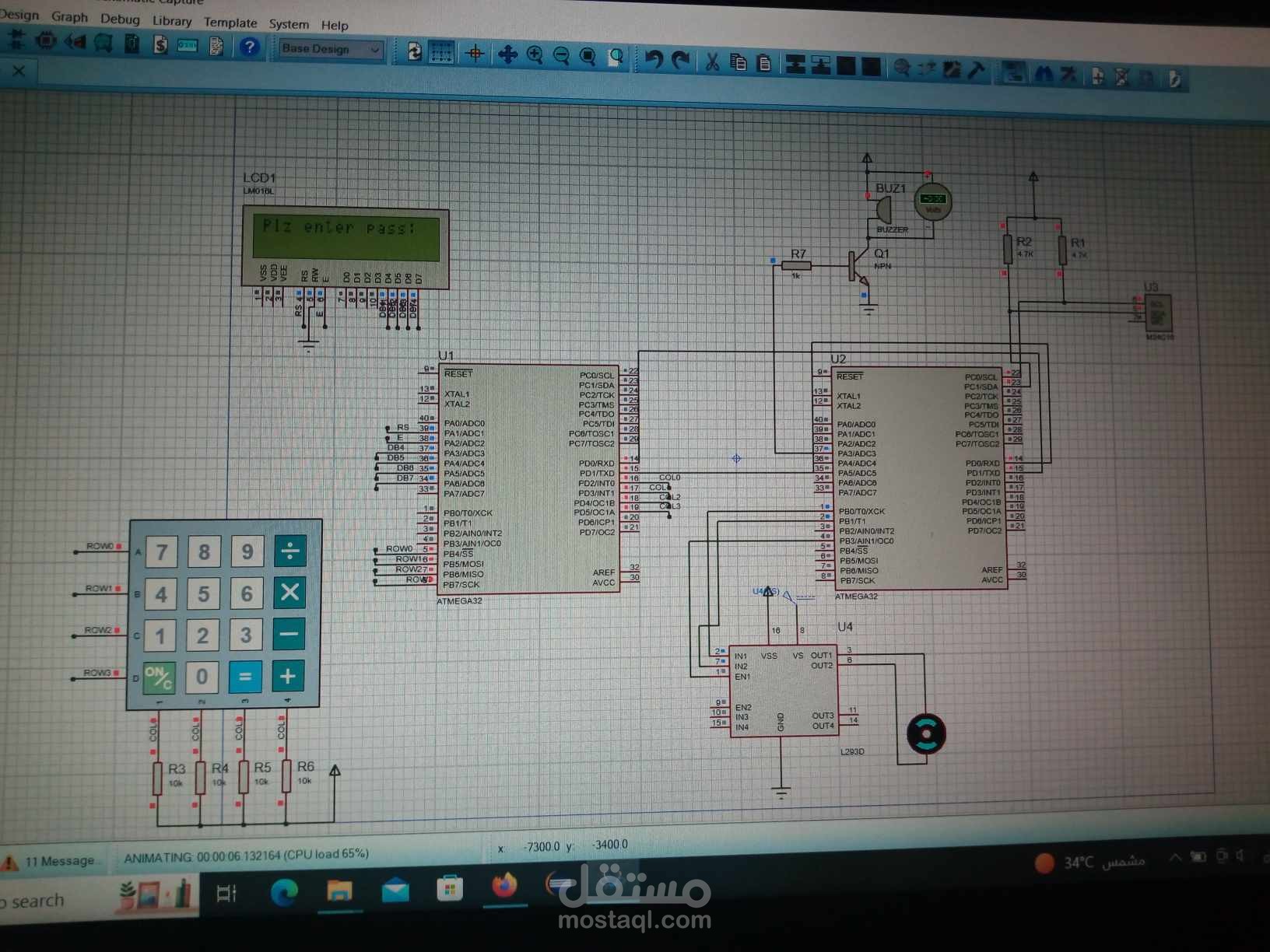Open the Mail app from the taskbar

(x=395, y=890)
